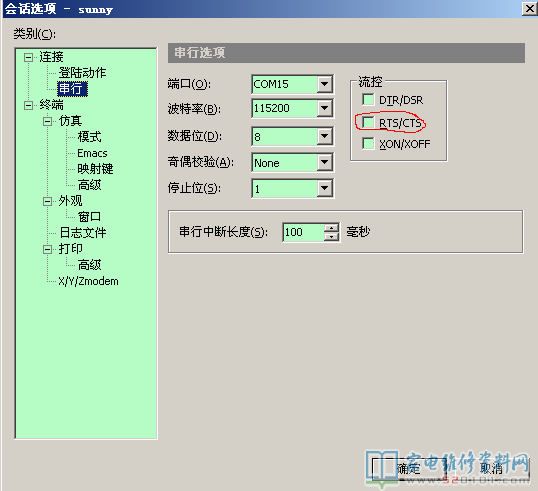Collapse the 仿真 tree node
The height and width of the screenshot is (491, 538).
pyautogui.click(x=48, y=121)
